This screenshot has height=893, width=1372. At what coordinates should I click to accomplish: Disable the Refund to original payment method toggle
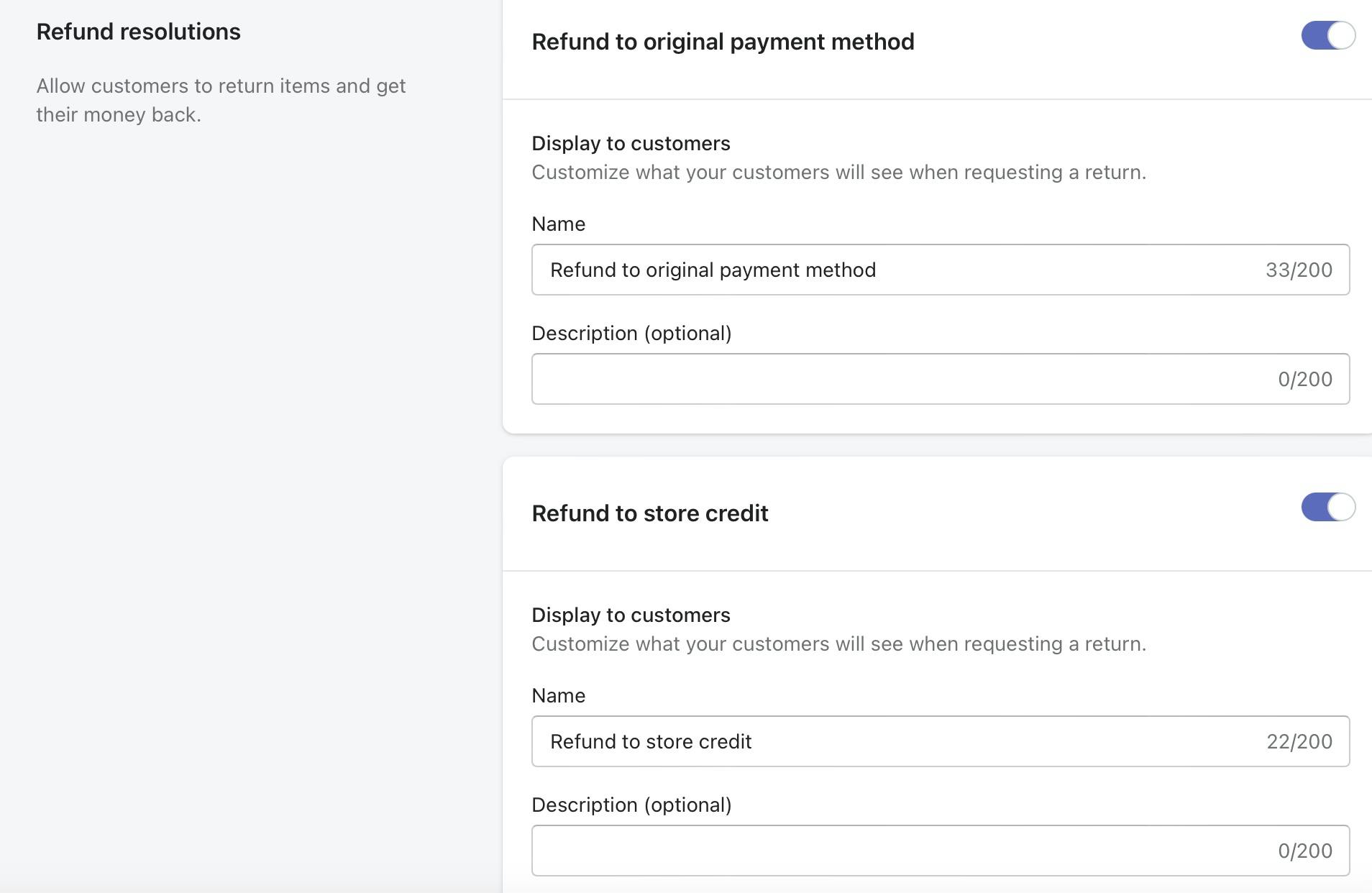(x=1327, y=35)
